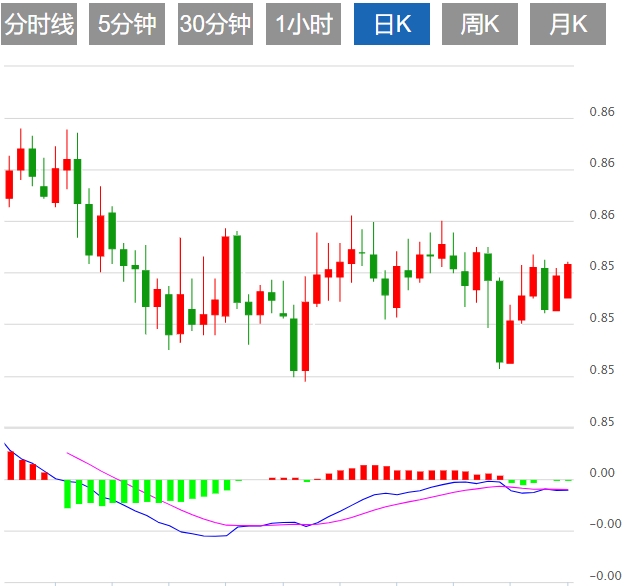Click the first red candlestick at the chart's left edge
Image resolution: width=640 pixels, height=586 pixels.
tap(9, 184)
